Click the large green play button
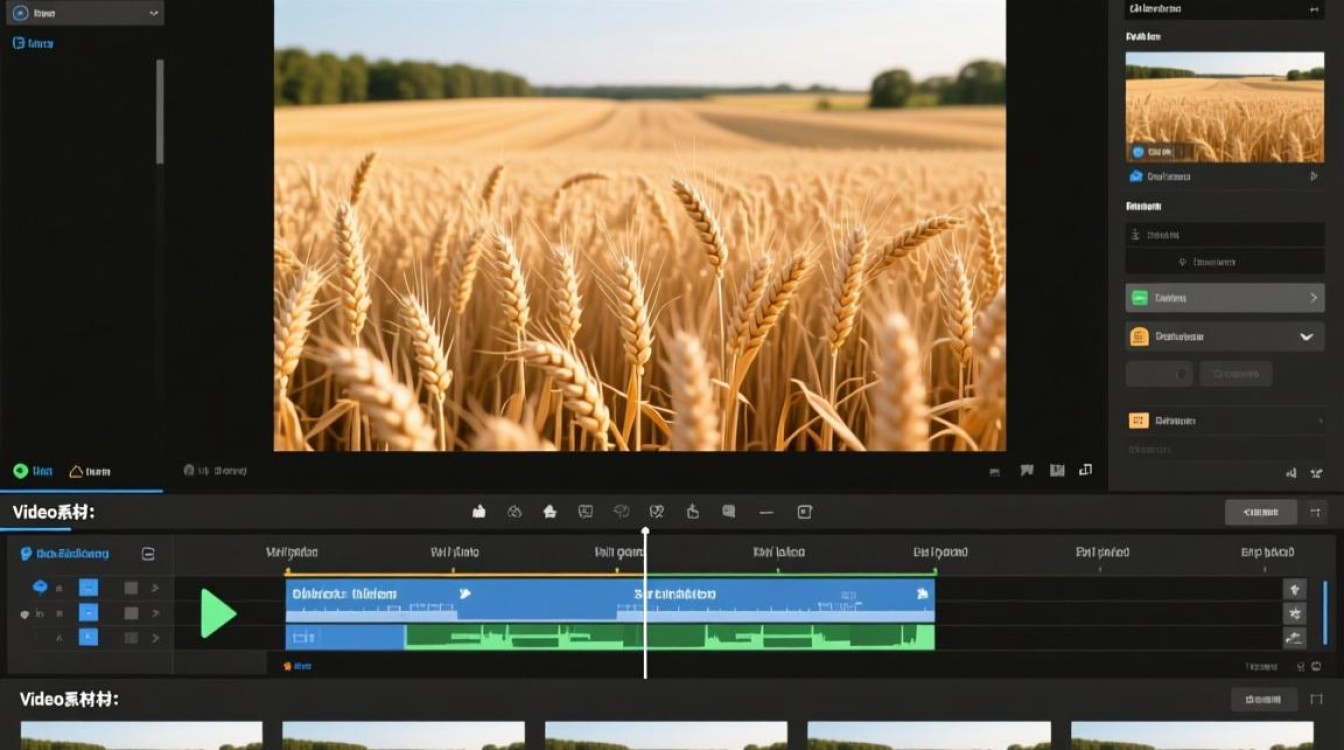The height and width of the screenshot is (750, 1344). (x=218, y=613)
